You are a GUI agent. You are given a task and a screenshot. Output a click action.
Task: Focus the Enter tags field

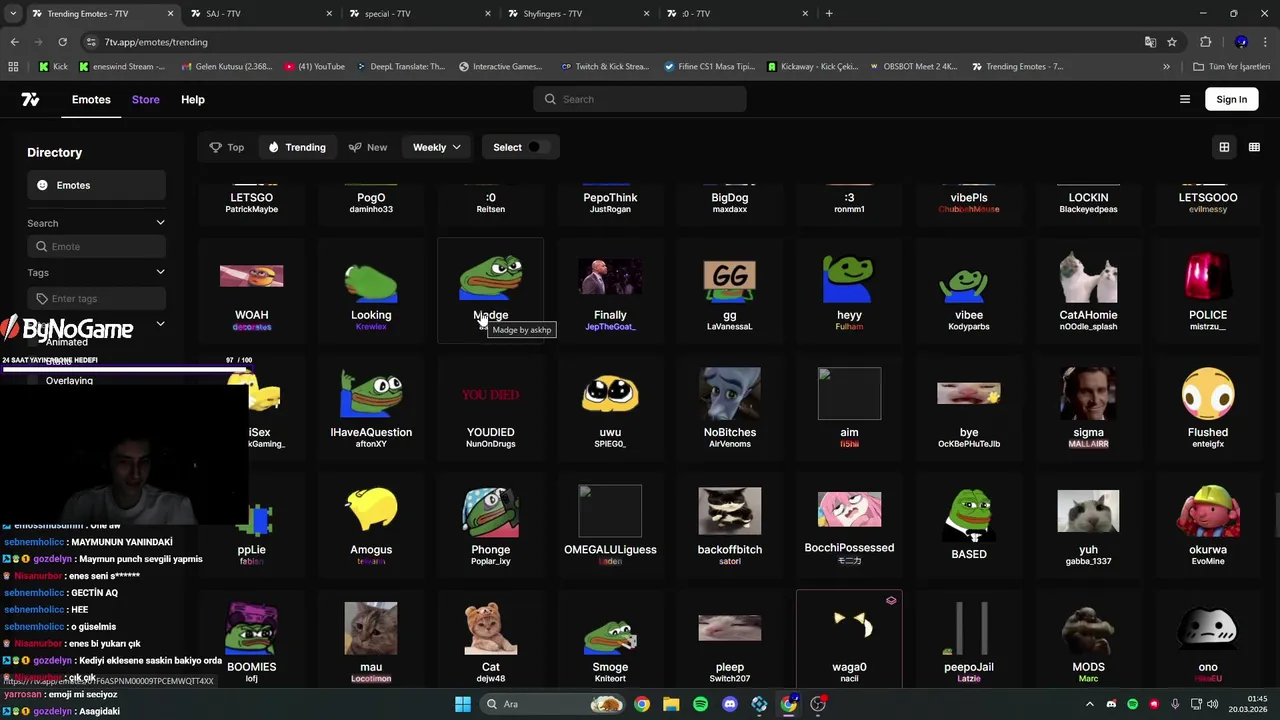point(96,298)
